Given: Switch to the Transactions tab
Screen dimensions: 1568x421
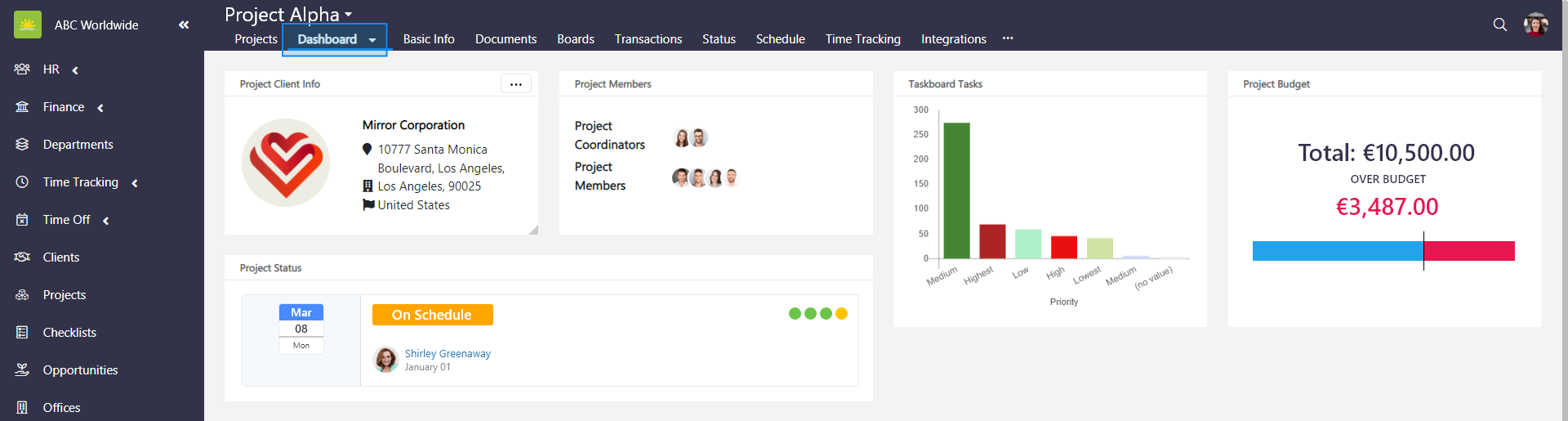Looking at the screenshot, I should click(x=648, y=39).
